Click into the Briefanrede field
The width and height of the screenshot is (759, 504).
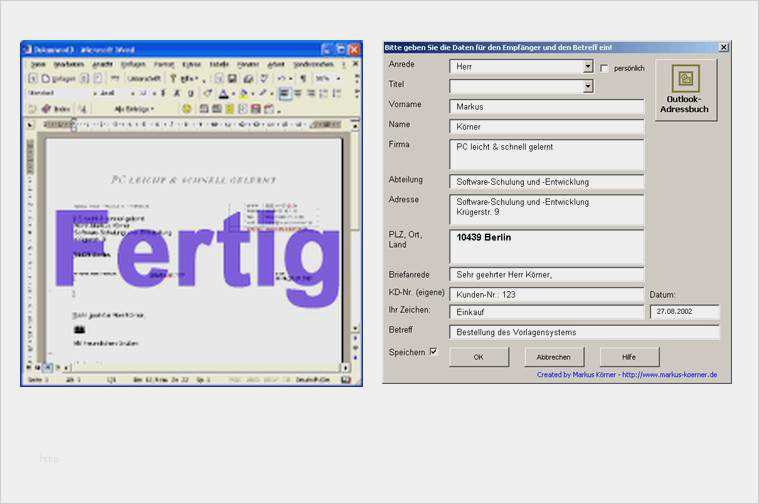click(x=547, y=275)
